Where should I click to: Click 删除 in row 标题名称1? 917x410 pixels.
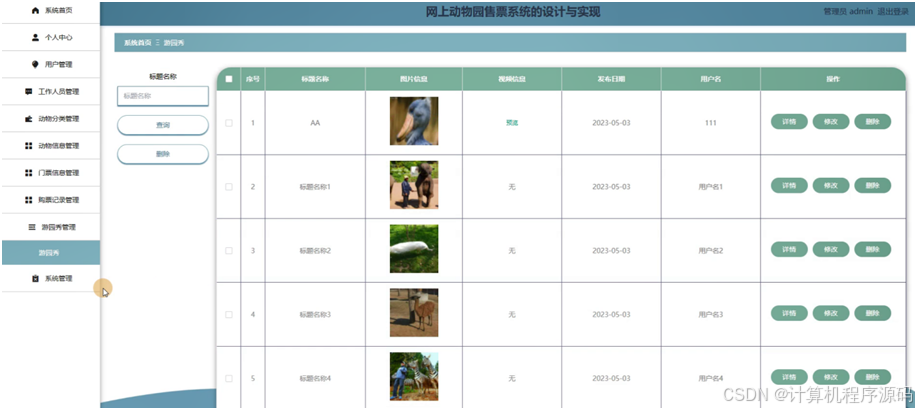(873, 185)
